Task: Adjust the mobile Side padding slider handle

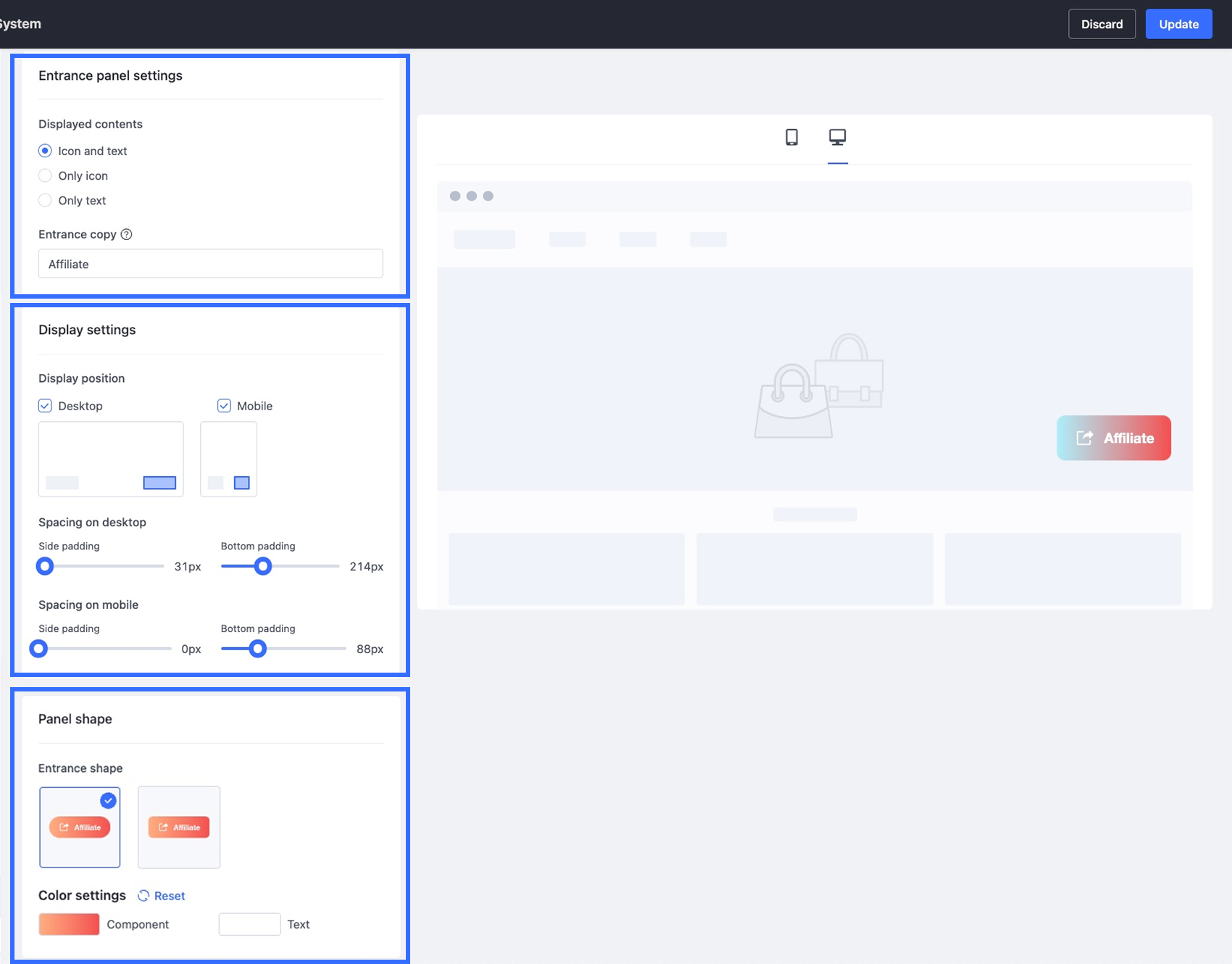Action: pos(38,649)
